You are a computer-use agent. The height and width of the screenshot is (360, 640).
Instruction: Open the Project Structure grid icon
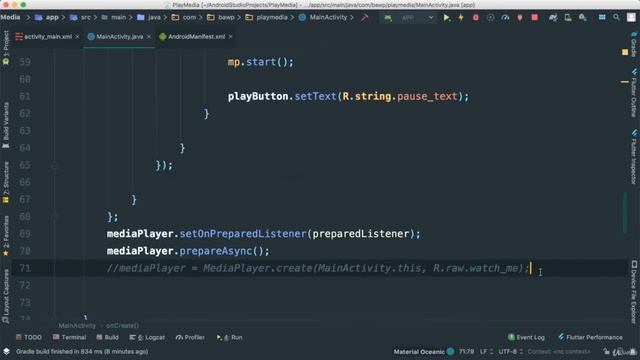tap(602, 18)
